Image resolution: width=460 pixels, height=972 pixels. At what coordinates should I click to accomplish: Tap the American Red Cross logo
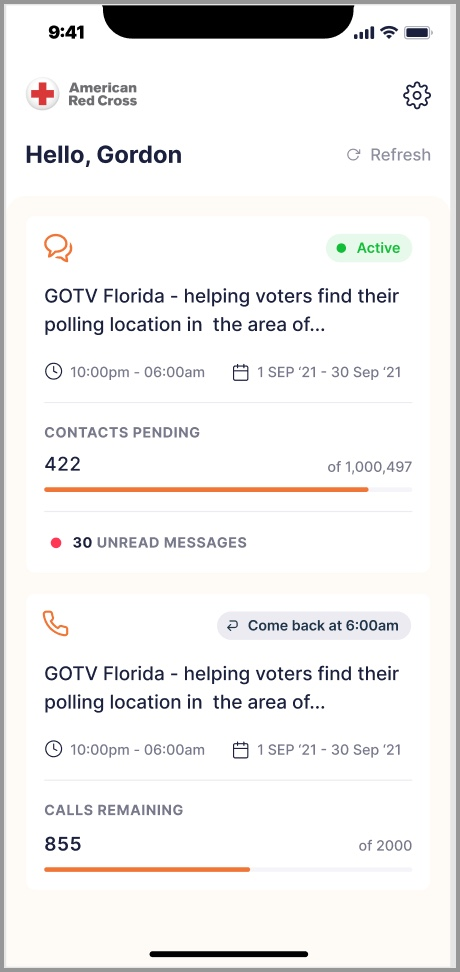pos(81,94)
